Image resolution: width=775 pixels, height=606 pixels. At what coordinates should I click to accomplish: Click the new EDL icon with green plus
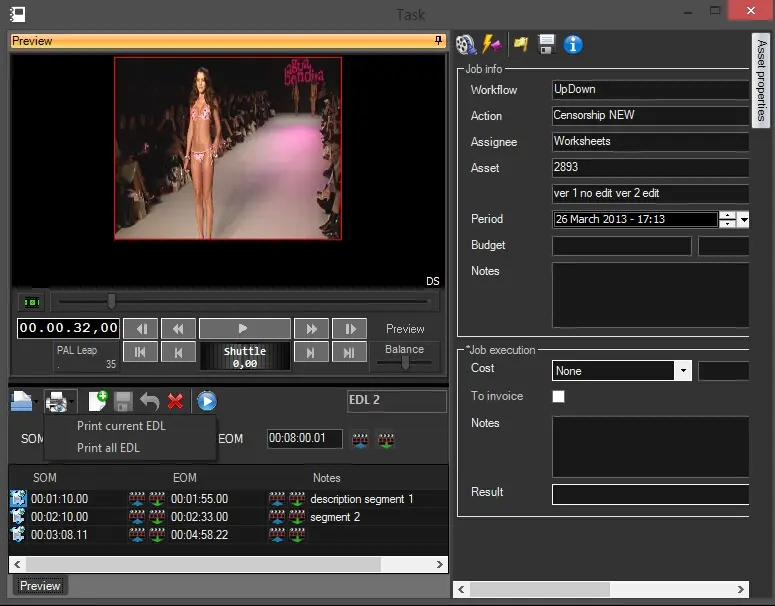[x=98, y=401]
